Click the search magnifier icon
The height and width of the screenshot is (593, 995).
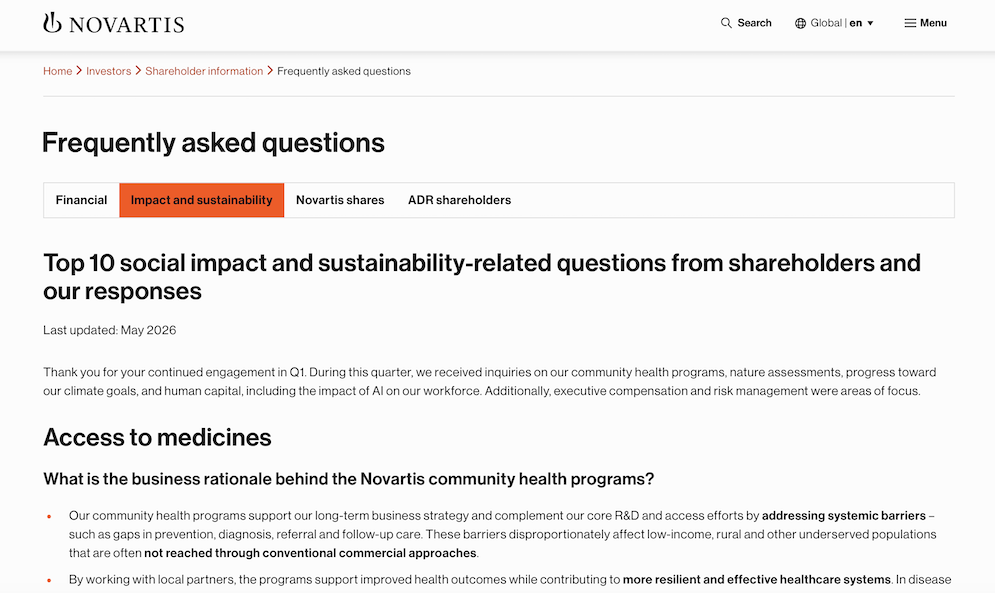click(x=726, y=23)
